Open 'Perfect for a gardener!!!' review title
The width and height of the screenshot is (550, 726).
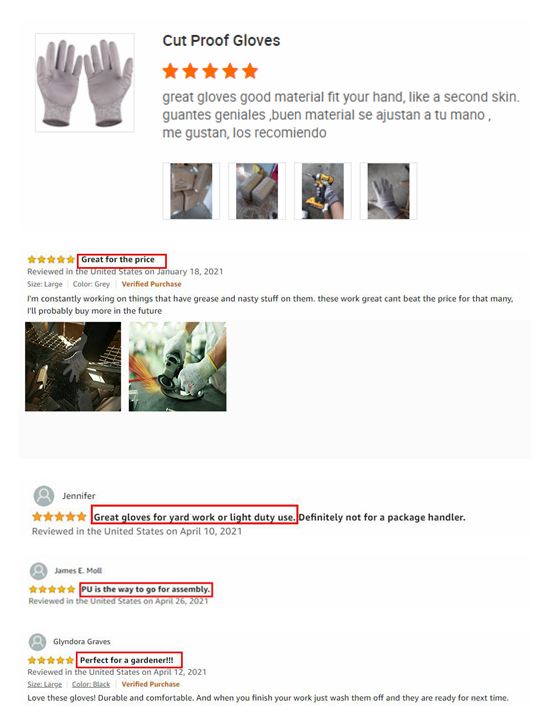tap(127, 660)
